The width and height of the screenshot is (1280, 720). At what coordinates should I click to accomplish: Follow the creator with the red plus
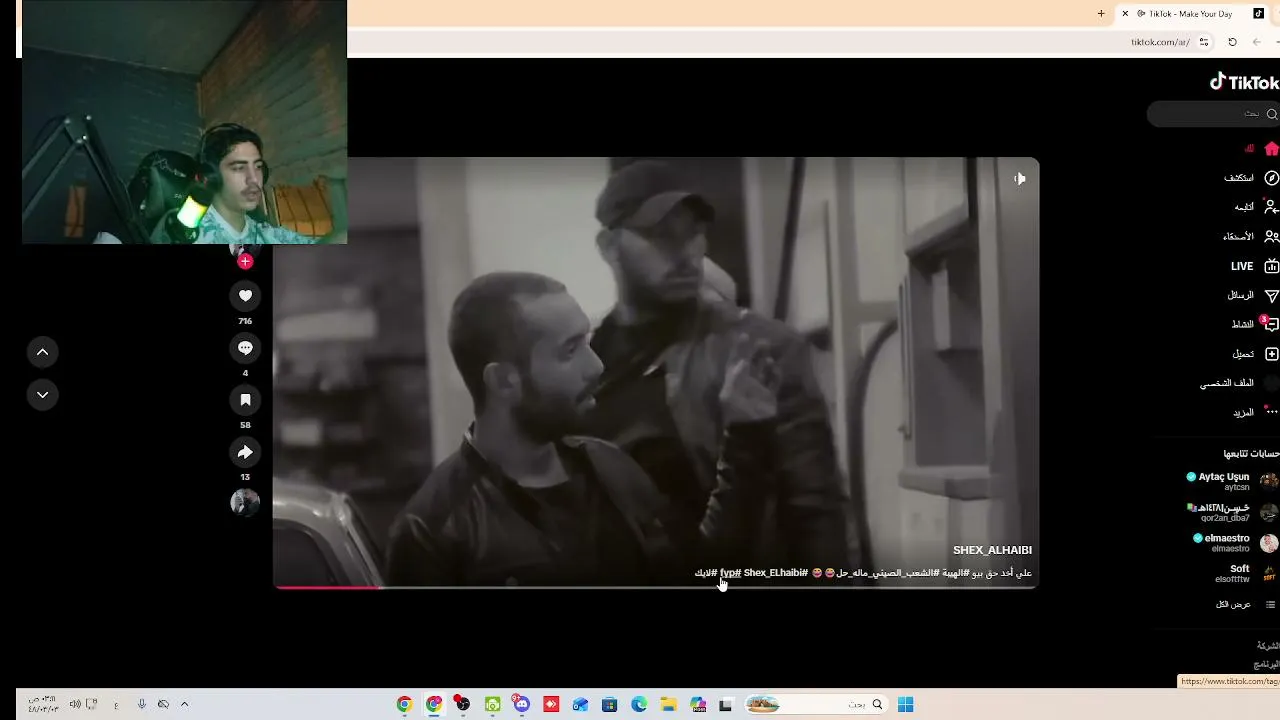245,261
